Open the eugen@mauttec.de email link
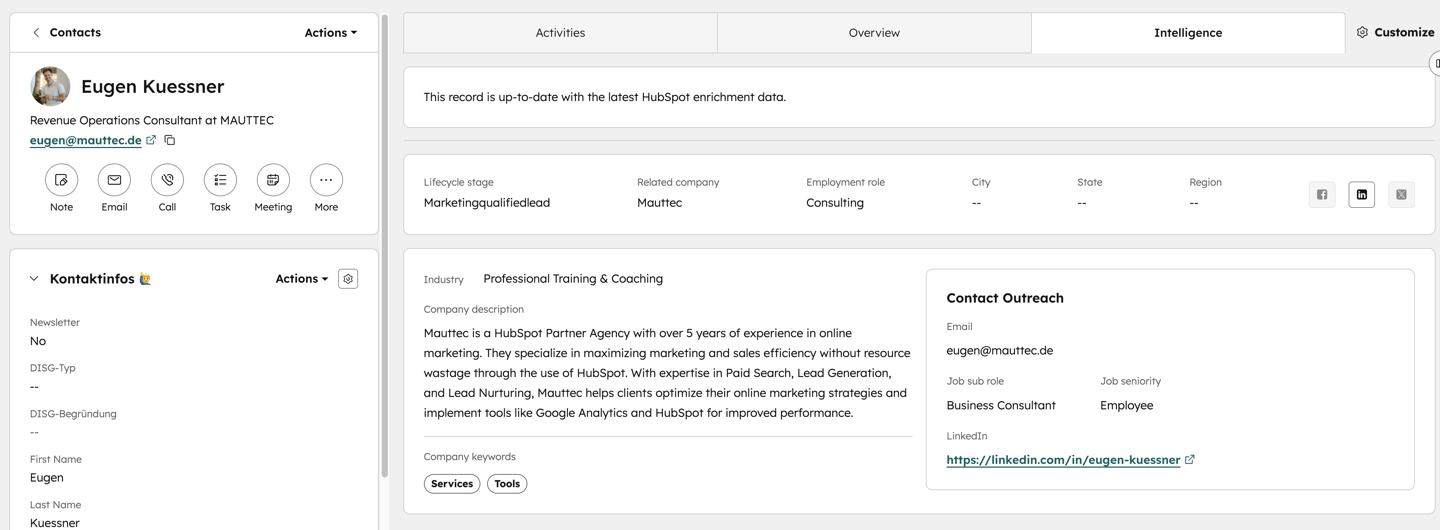The height and width of the screenshot is (530, 1440). click(85, 140)
